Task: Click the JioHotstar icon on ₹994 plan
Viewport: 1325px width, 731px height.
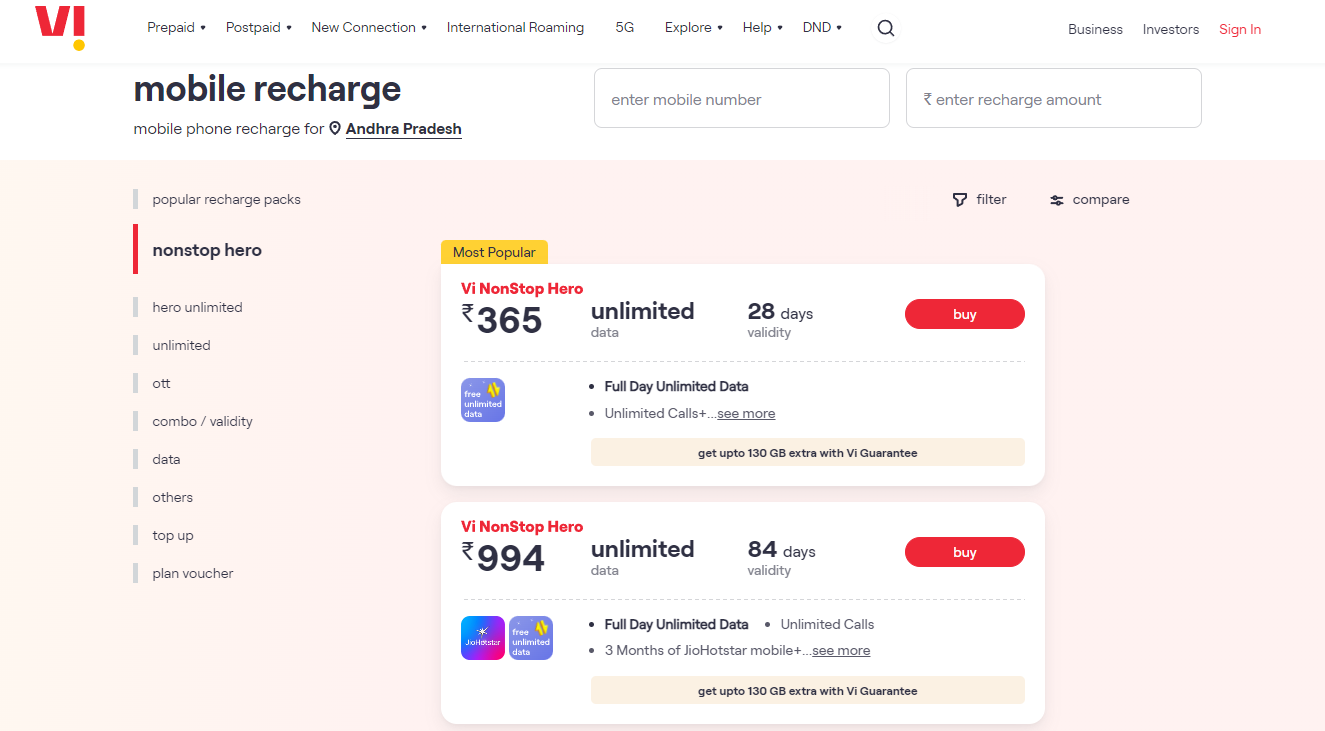Action: (x=483, y=638)
